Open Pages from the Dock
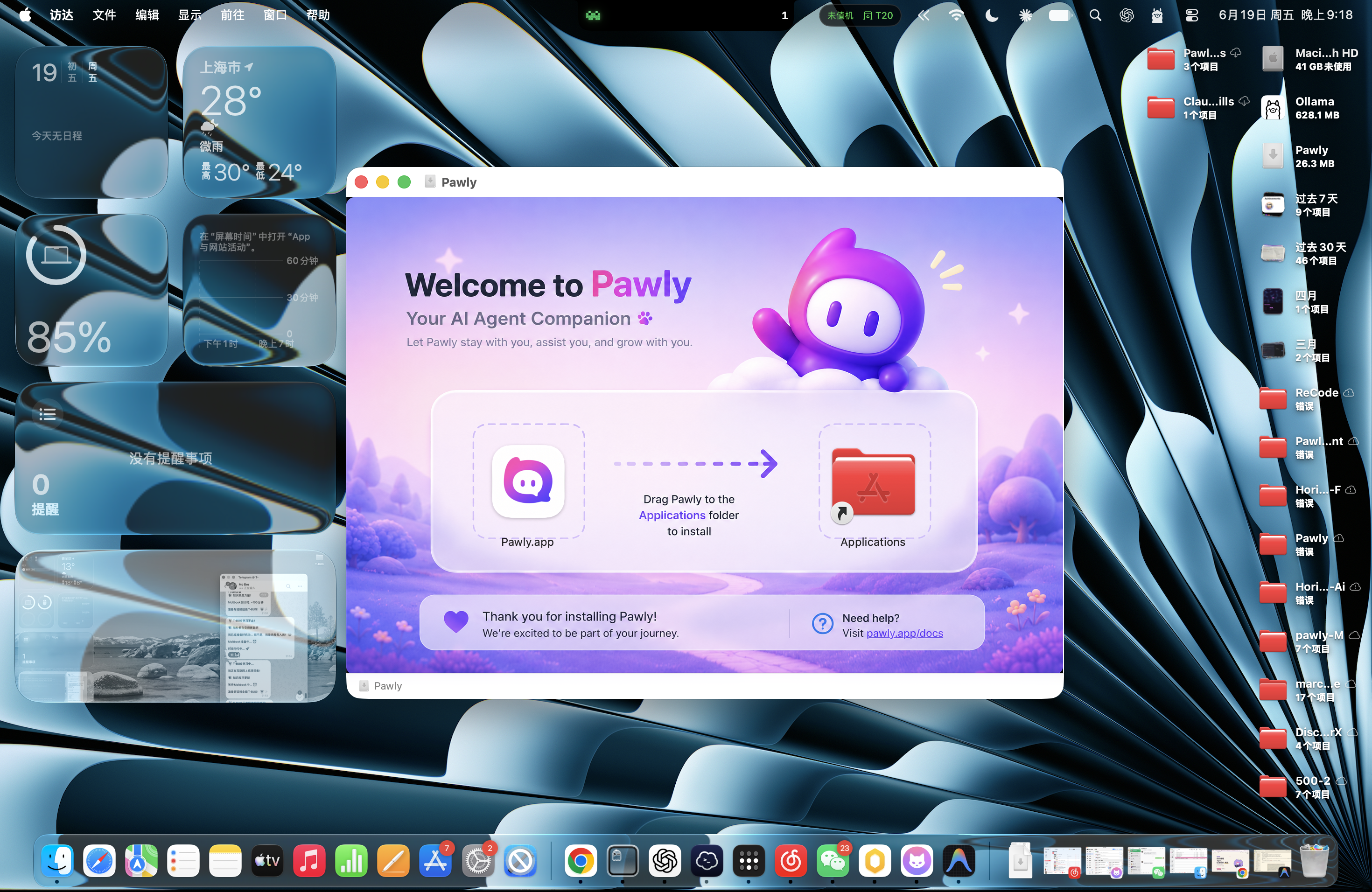The height and width of the screenshot is (892, 1372). [x=394, y=862]
